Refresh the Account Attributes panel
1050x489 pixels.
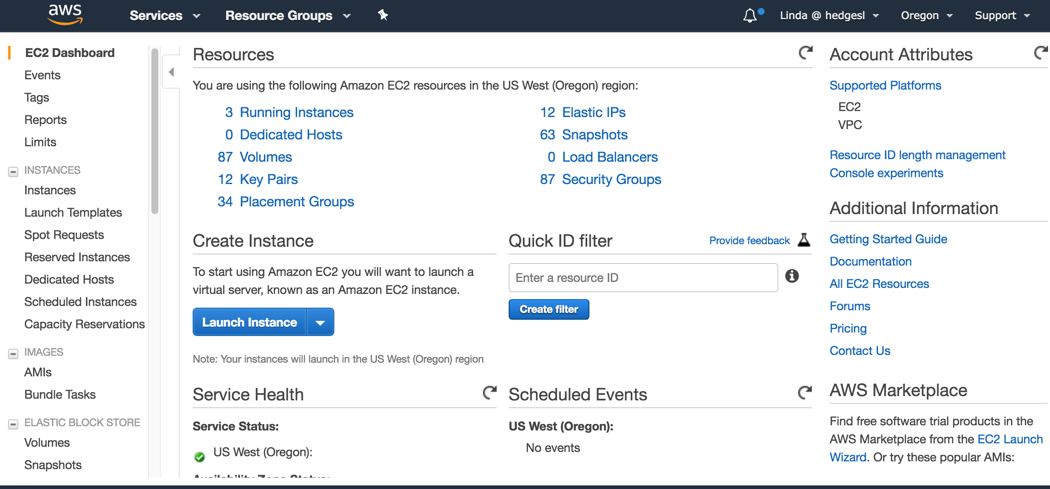pos(1041,52)
